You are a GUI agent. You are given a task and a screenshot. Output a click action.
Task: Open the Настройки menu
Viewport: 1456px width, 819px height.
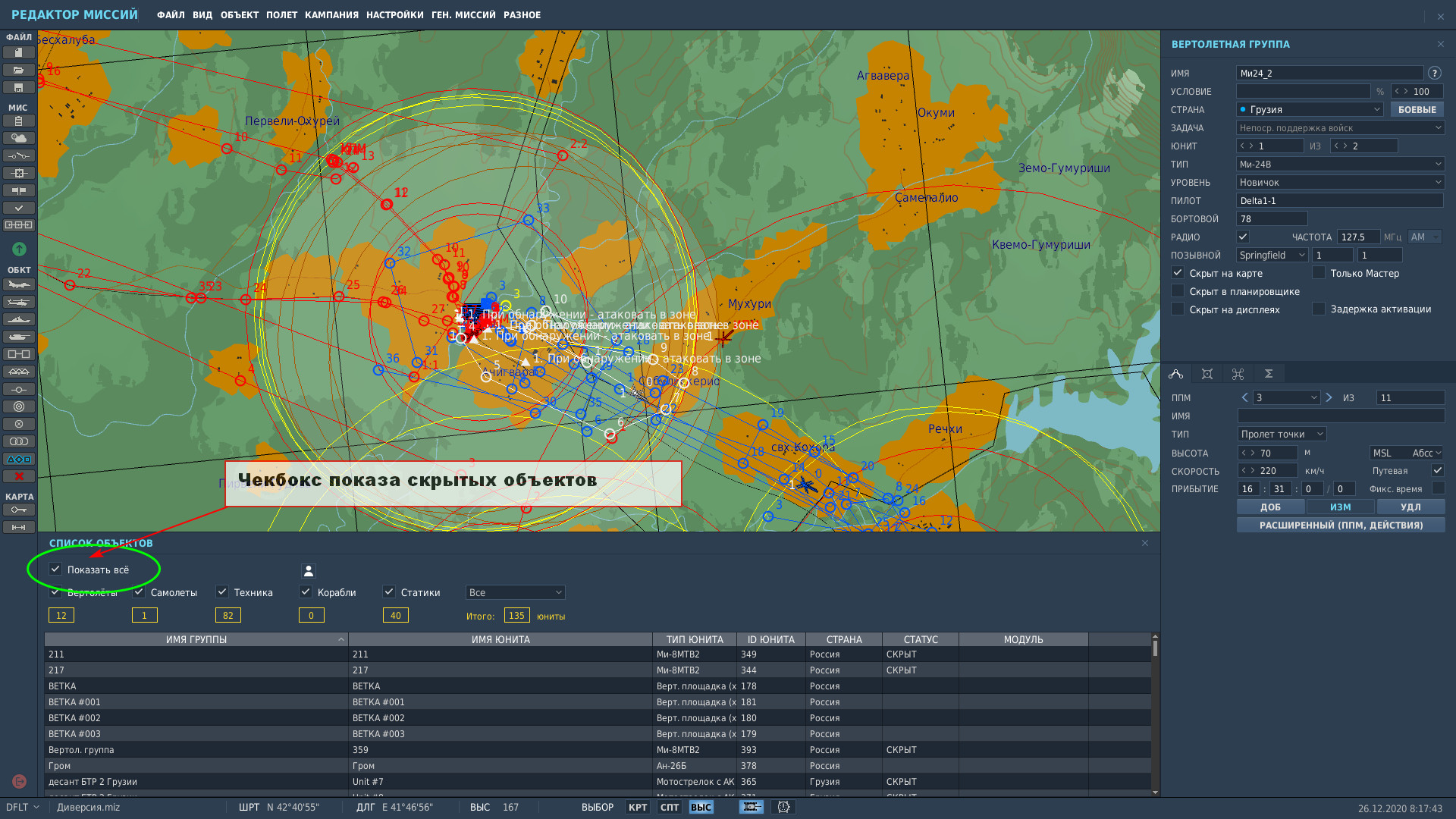(394, 14)
